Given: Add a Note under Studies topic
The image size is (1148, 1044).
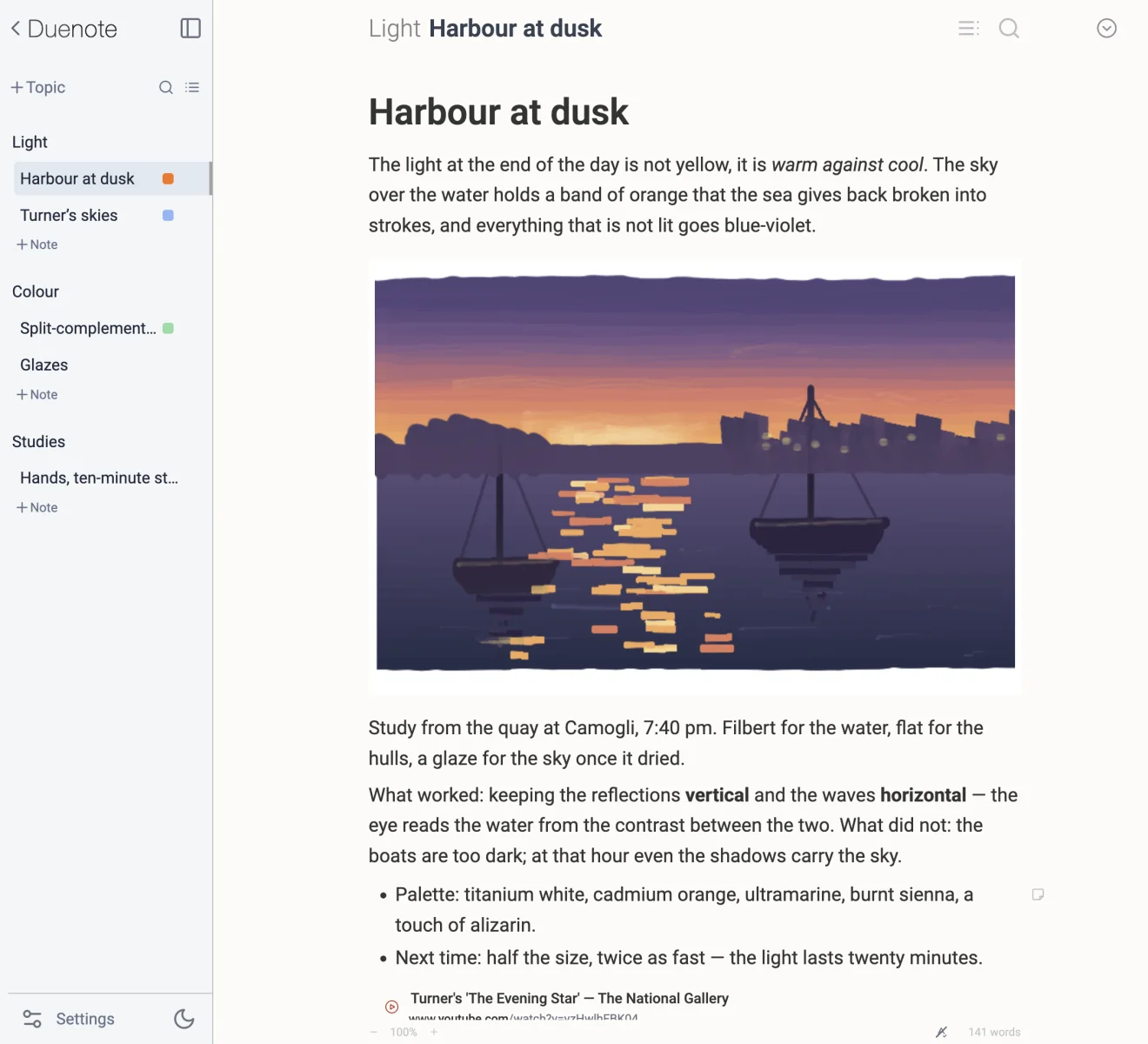Looking at the screenshot, I should pos(37,507).
